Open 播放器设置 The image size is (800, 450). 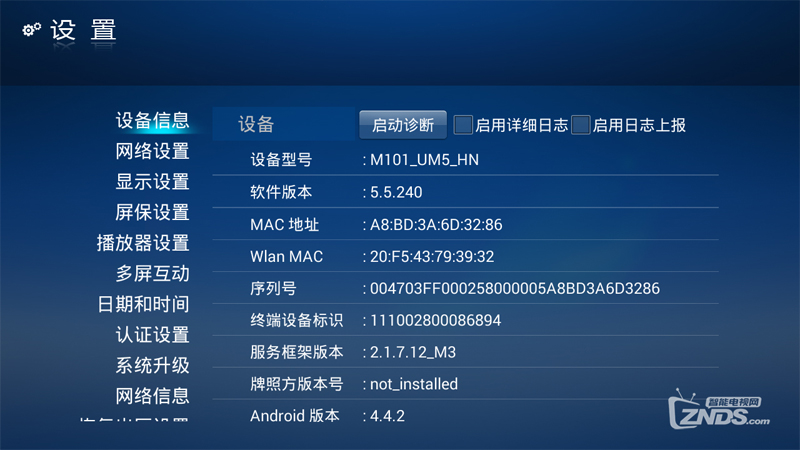pos(143,243)
